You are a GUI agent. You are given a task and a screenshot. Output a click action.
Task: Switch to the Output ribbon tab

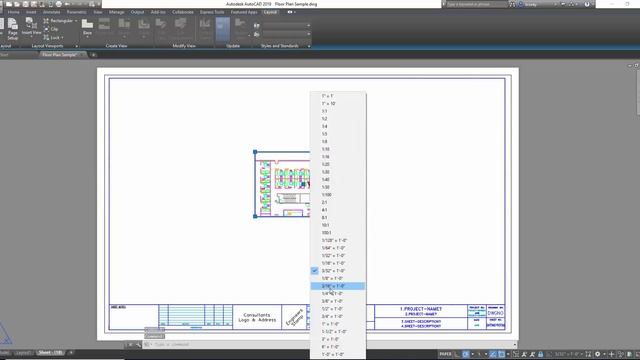pos(138,12)
